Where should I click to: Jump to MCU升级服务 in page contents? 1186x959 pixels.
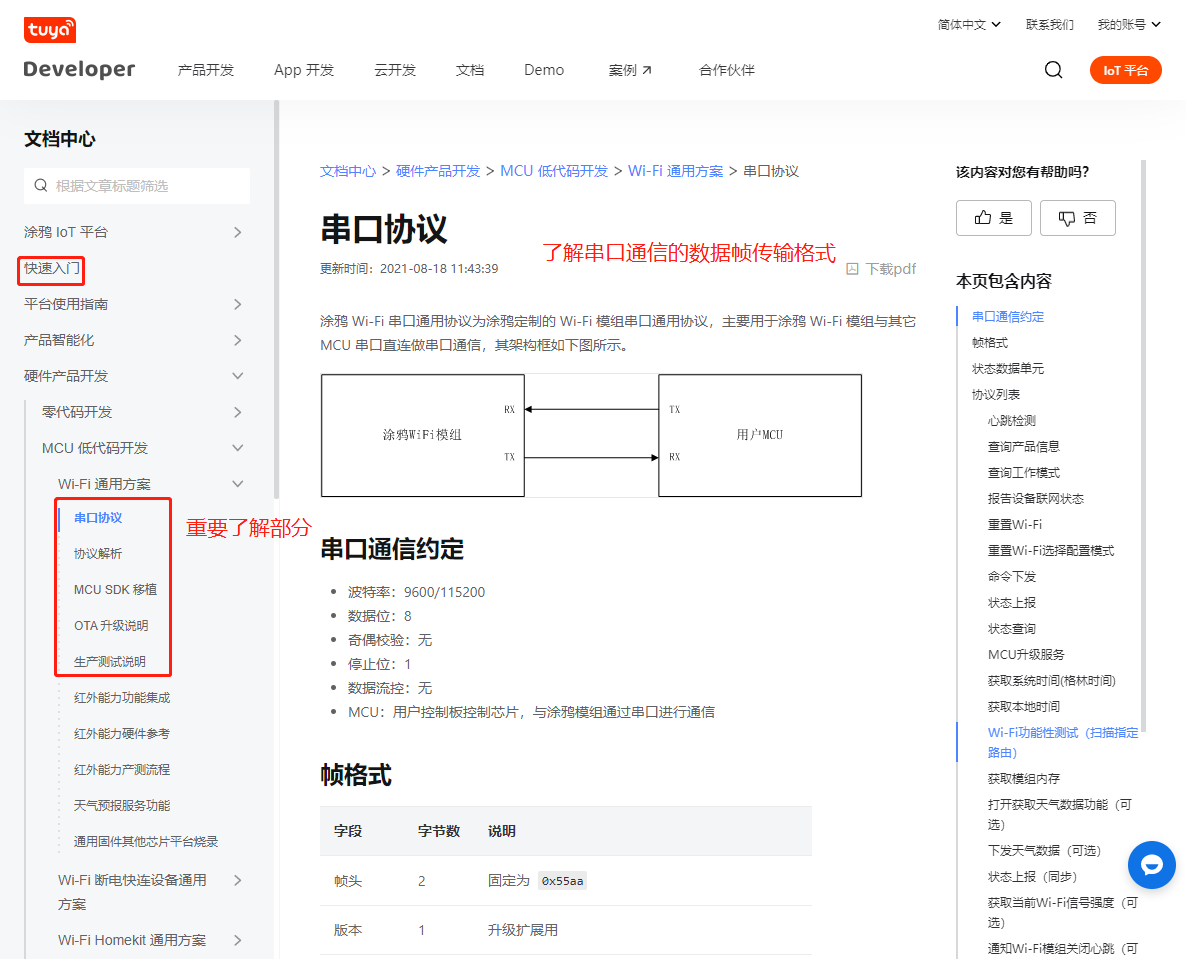(x=1026, y=654)
